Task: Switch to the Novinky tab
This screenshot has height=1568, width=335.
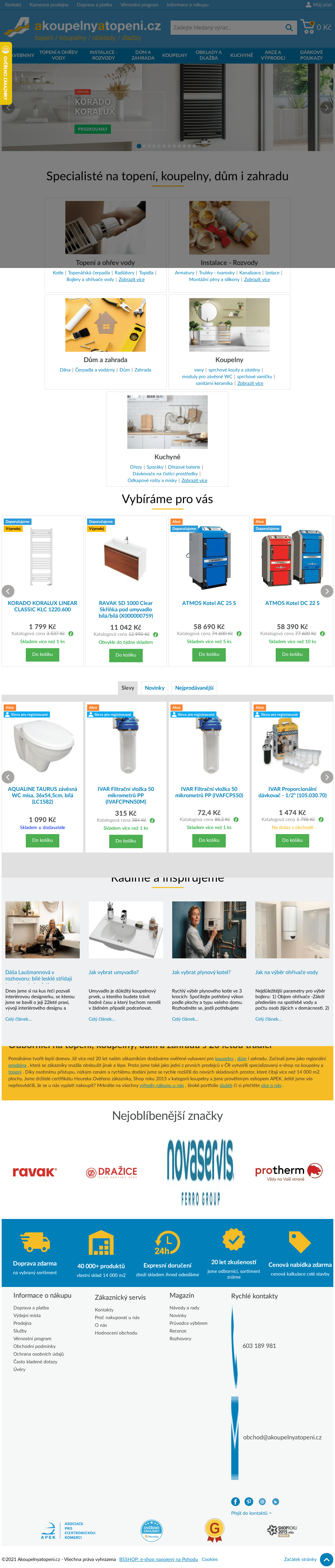Action: [155, 688]
